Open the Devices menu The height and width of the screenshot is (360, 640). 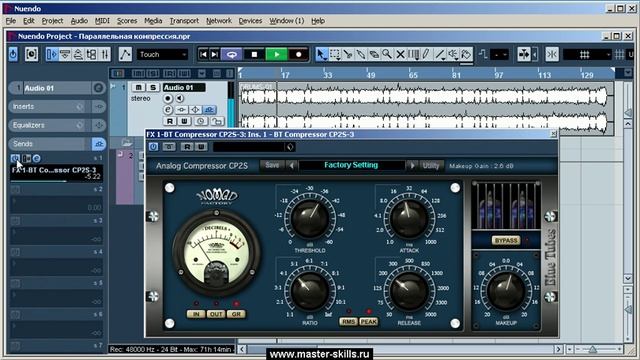coord(250,21)
